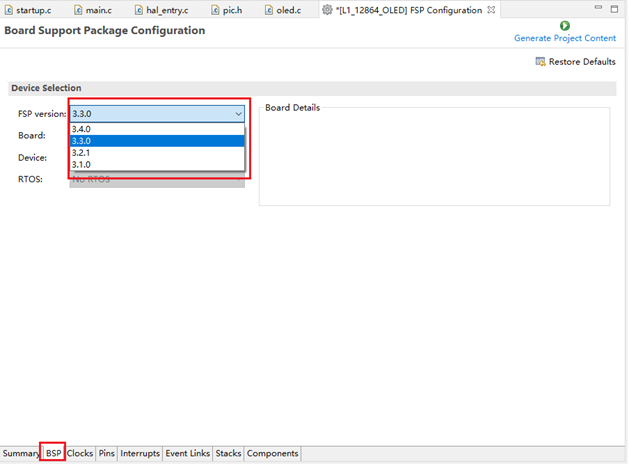Click Board Support Package Configuration heading

tap(105, 30)
